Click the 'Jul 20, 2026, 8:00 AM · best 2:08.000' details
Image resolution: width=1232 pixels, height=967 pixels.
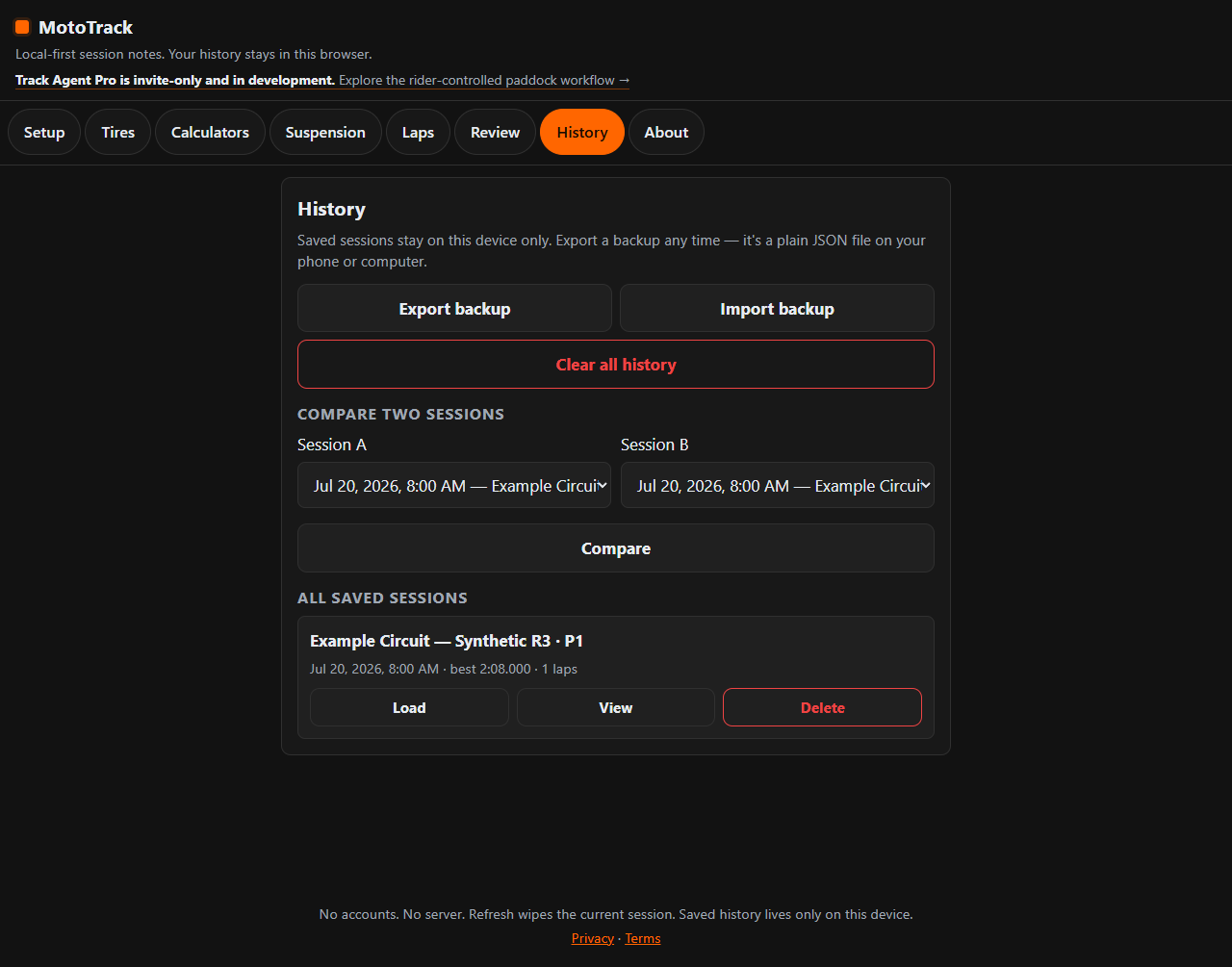tap(444, 669)
